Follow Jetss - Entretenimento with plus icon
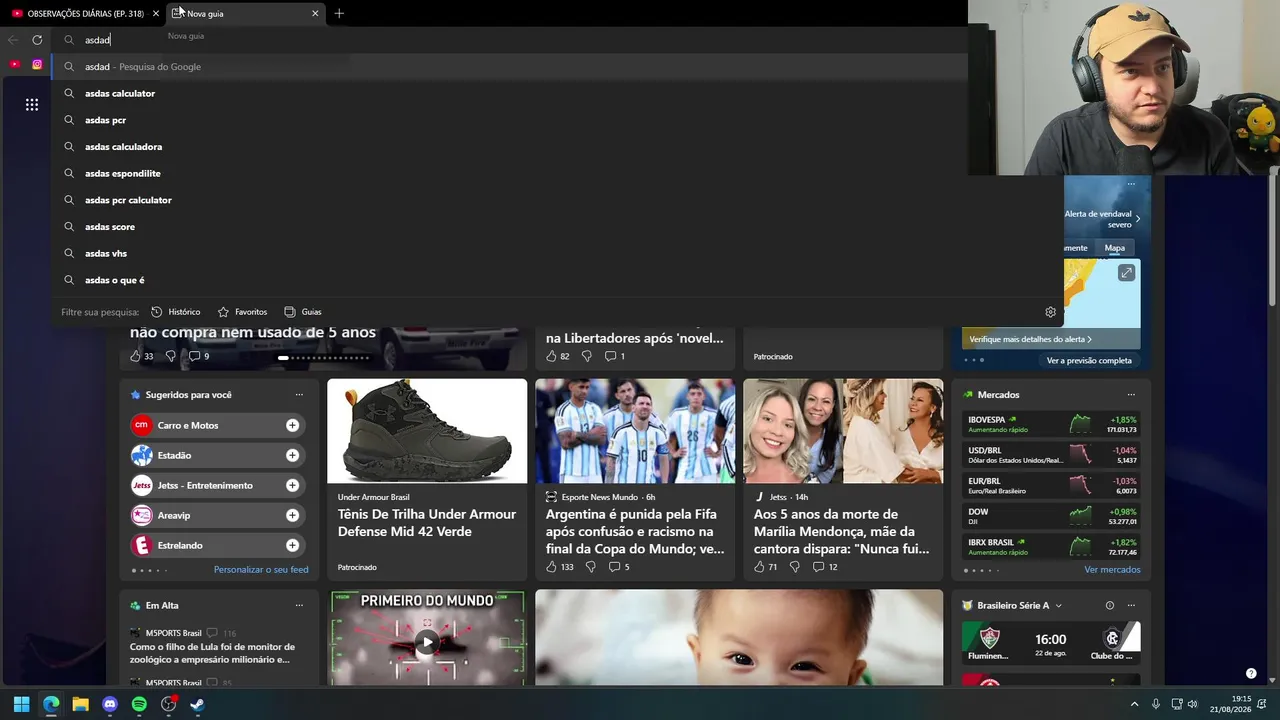 tap(292, 485)
